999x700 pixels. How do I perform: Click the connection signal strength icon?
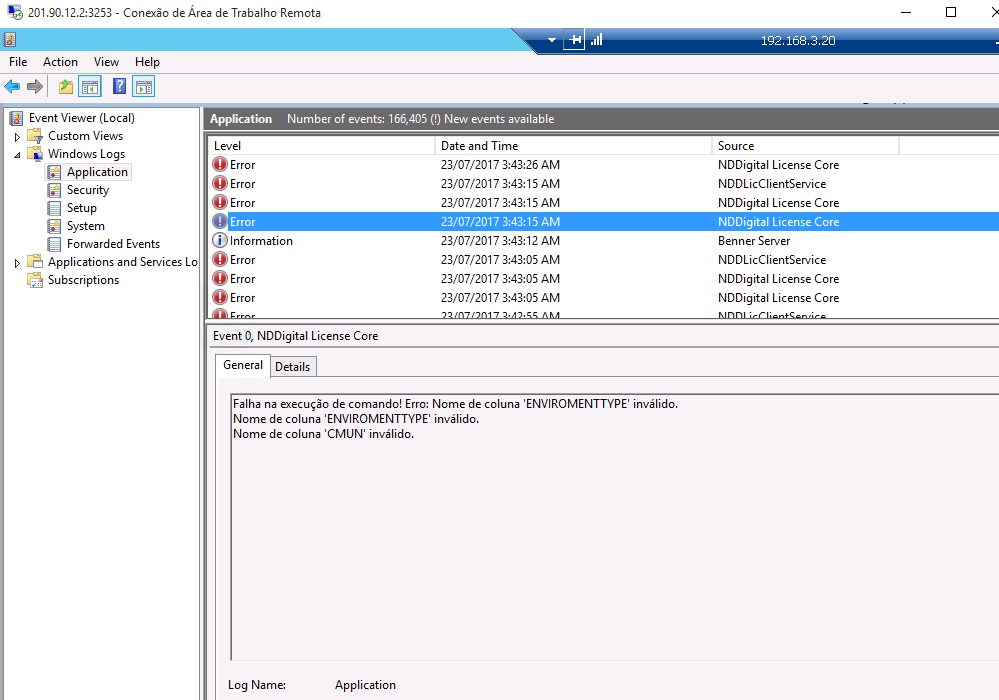(596, 40)
